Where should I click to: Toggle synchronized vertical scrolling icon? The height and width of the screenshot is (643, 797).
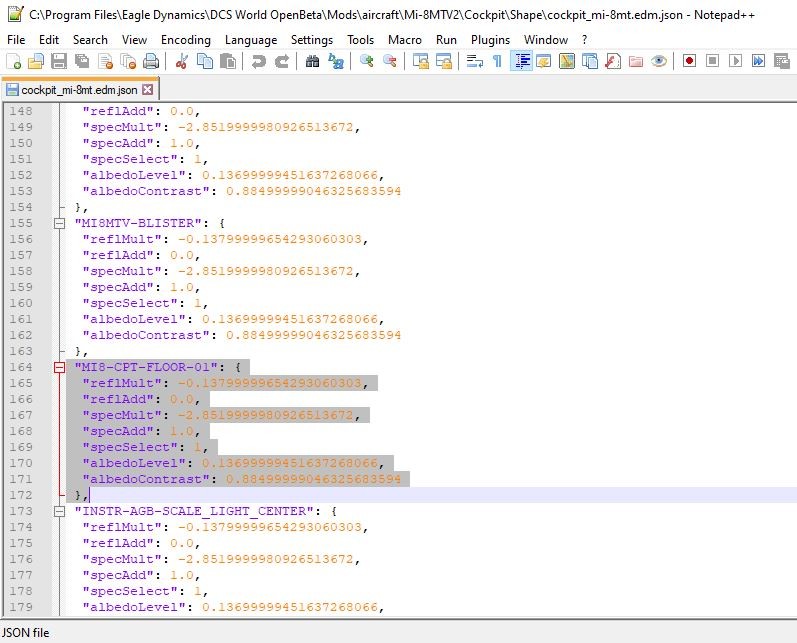tap(420, 62)
